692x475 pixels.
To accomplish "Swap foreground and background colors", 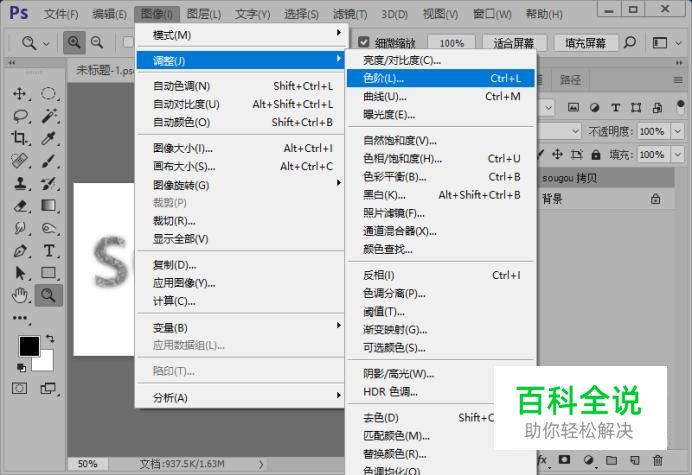I will (x=50, y=339).
